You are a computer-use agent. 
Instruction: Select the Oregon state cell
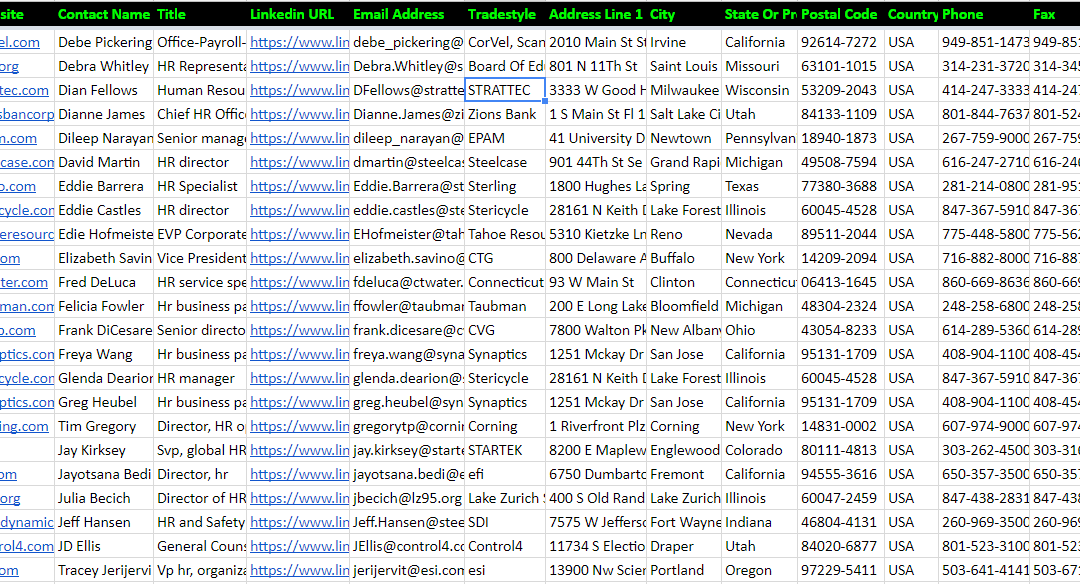coord(760,570)
